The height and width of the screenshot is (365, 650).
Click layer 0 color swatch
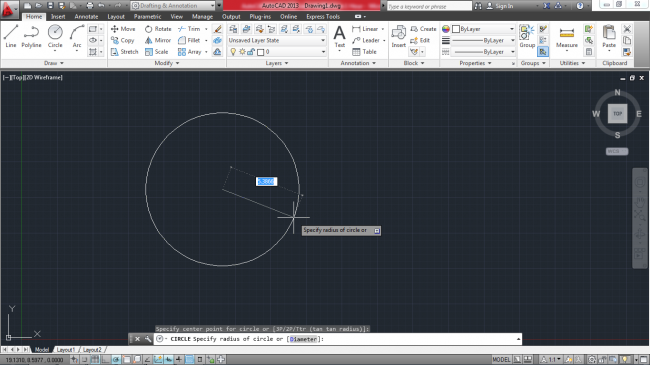pyautogui.click(x=260, y=52)
